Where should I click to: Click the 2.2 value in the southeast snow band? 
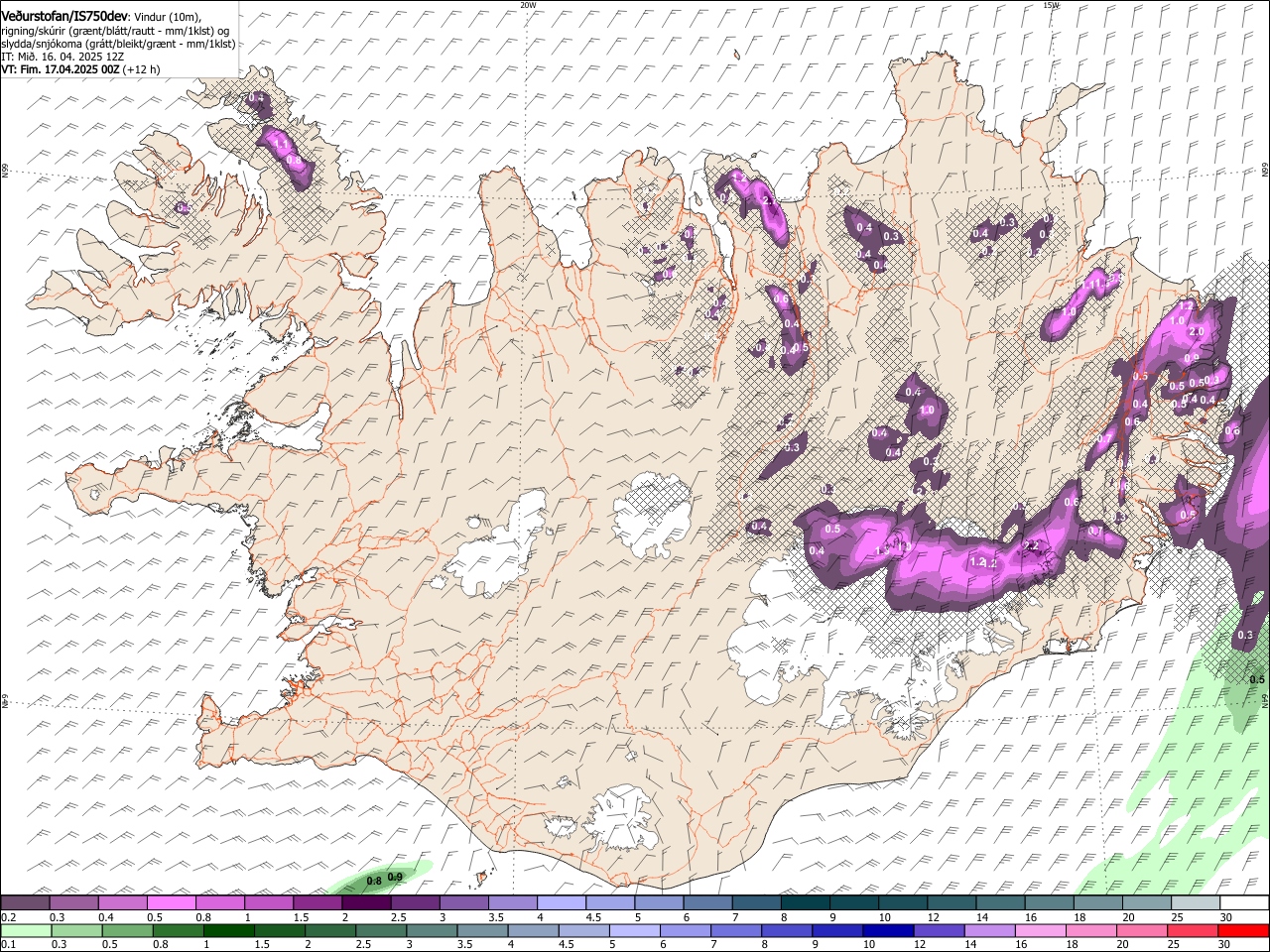point(1030,545)
